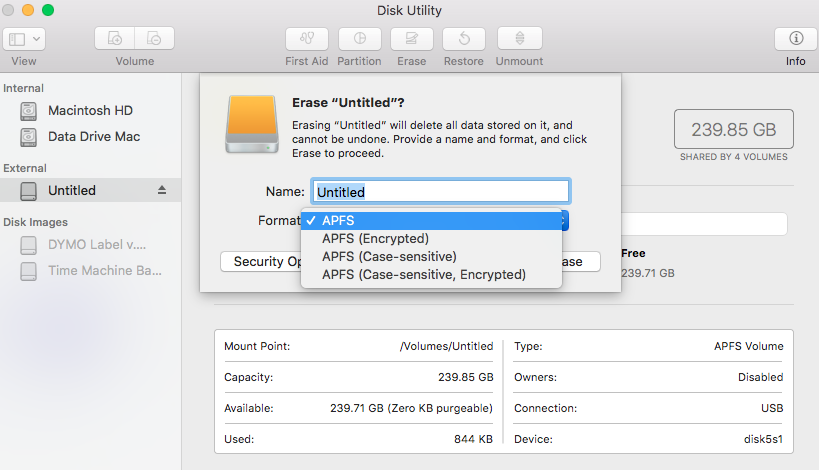Choose APFS (Case-sensitive) format
Image resolution: width=819 pixels, height=470 pixels.
[431, 256]
